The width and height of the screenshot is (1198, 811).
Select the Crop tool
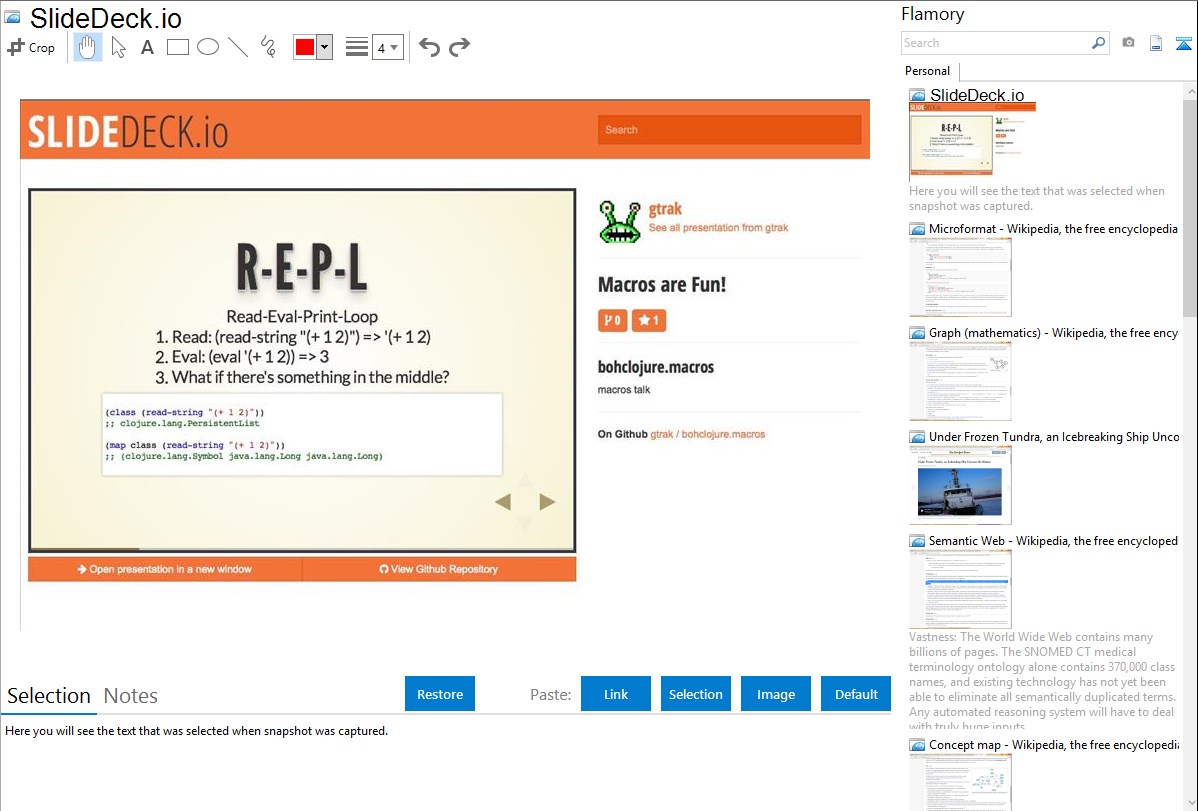[x=31, y=47]
